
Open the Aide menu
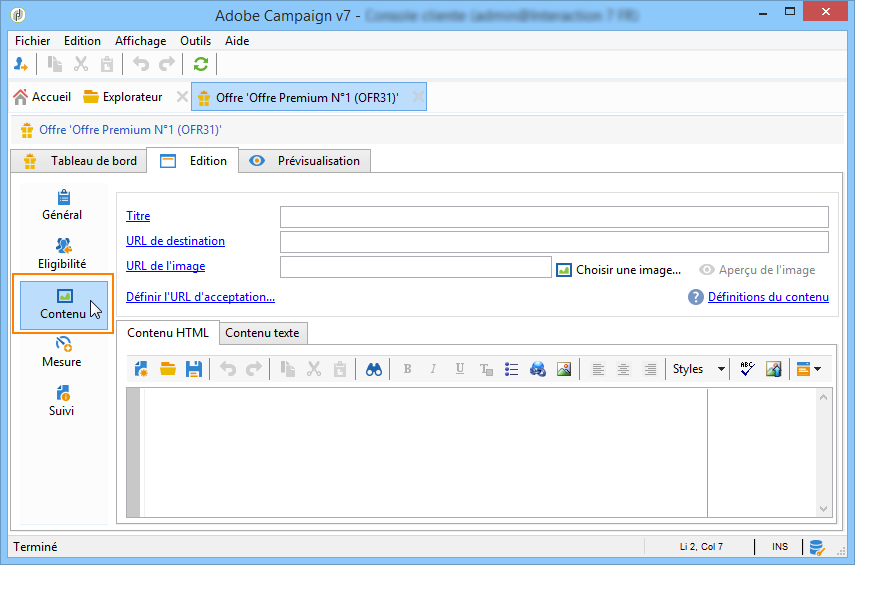(x=237, y=41)
